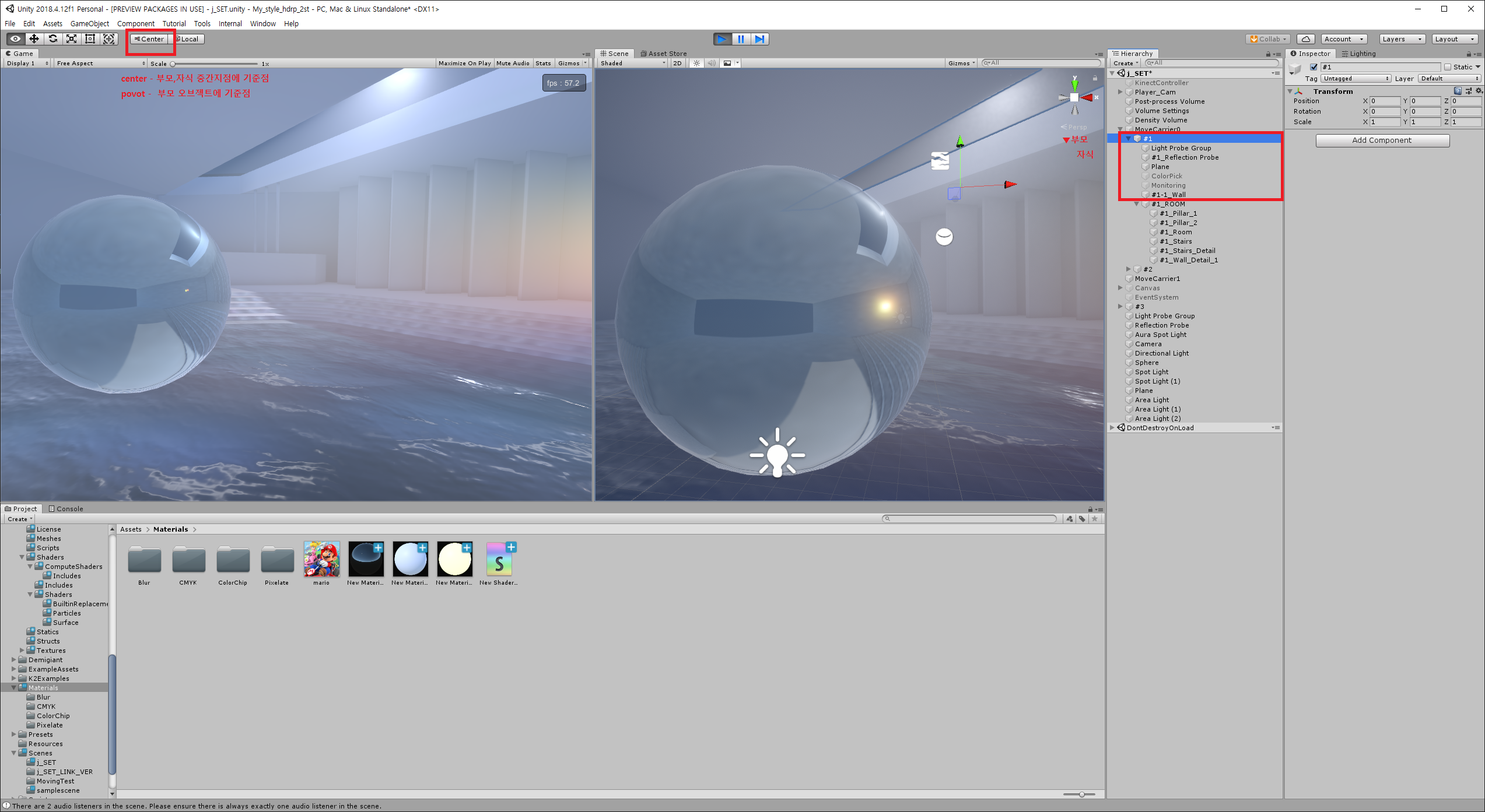Image resolution: width=1485 pixels, height=812 pixels.
Task: Uncheck the #1 object active checkbox
Action: point(1314,67)
